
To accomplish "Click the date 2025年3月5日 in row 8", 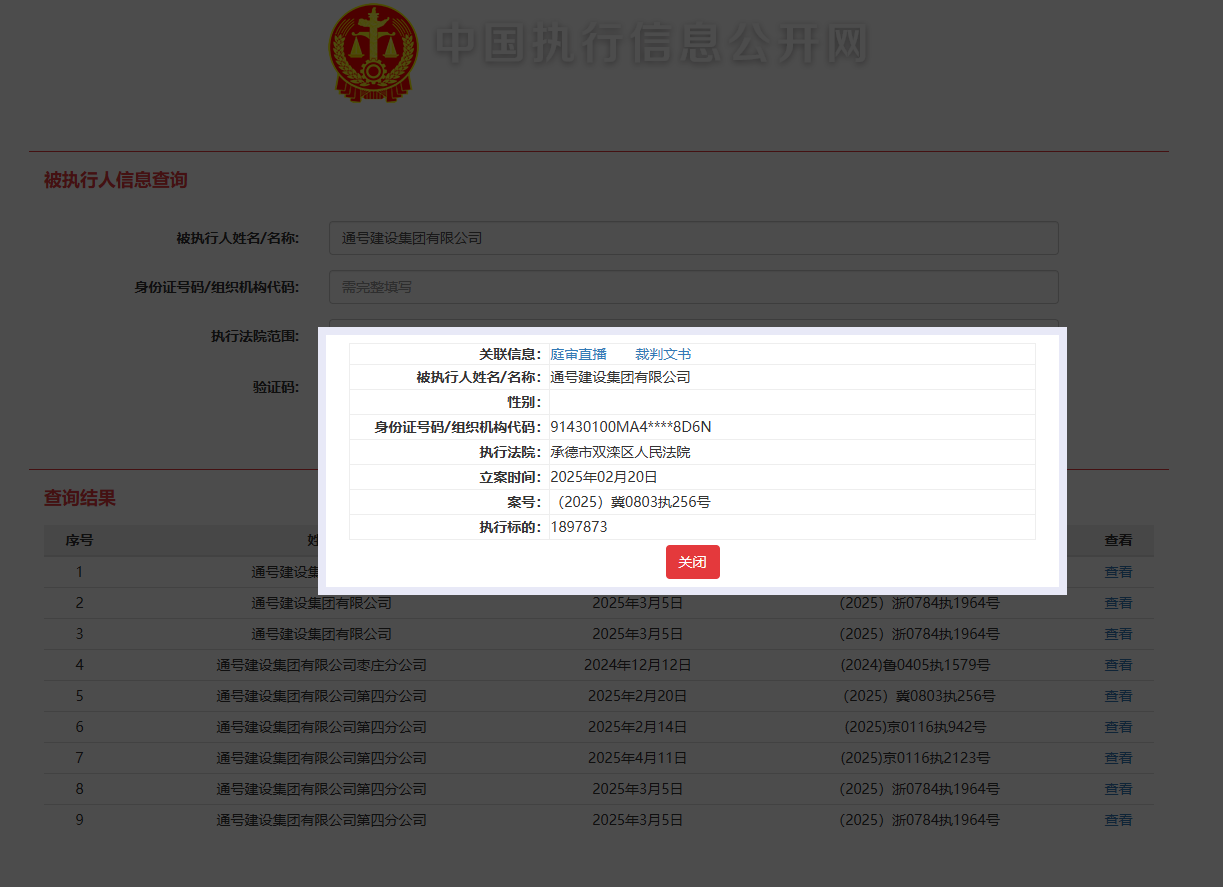I will pos(638,789).
